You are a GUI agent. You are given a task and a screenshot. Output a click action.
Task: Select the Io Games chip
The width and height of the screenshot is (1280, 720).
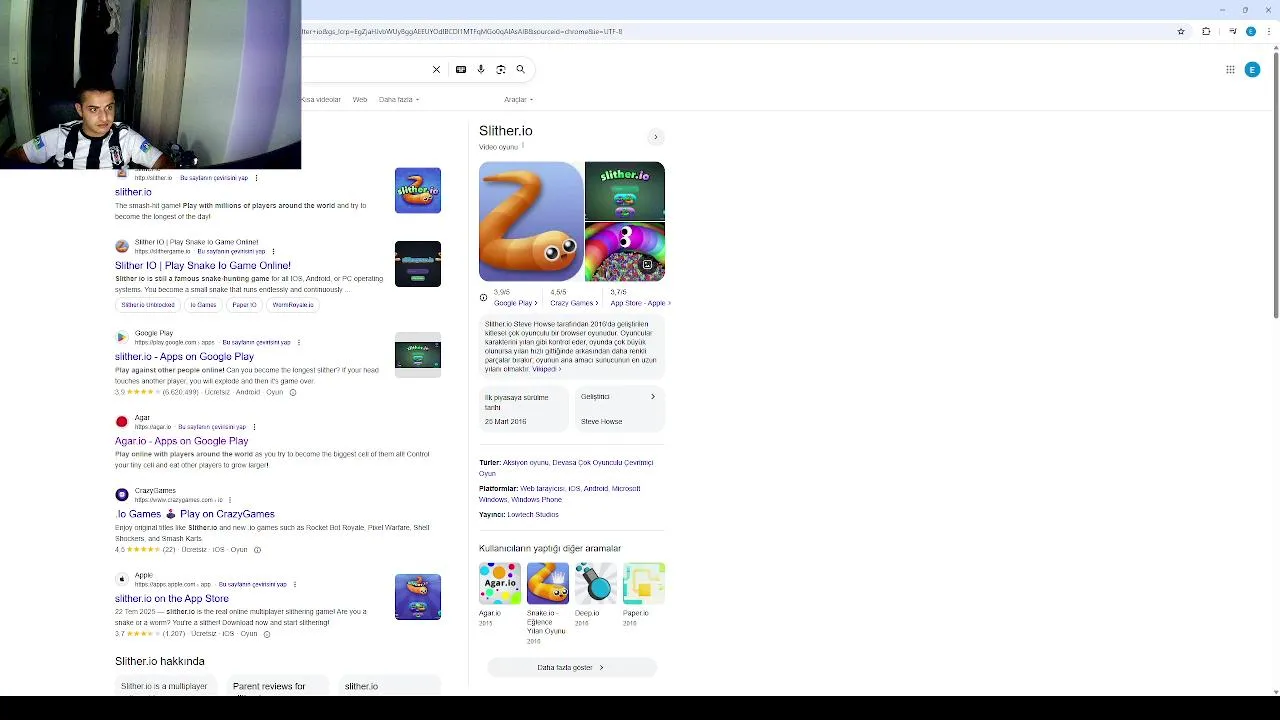point(203,304)
